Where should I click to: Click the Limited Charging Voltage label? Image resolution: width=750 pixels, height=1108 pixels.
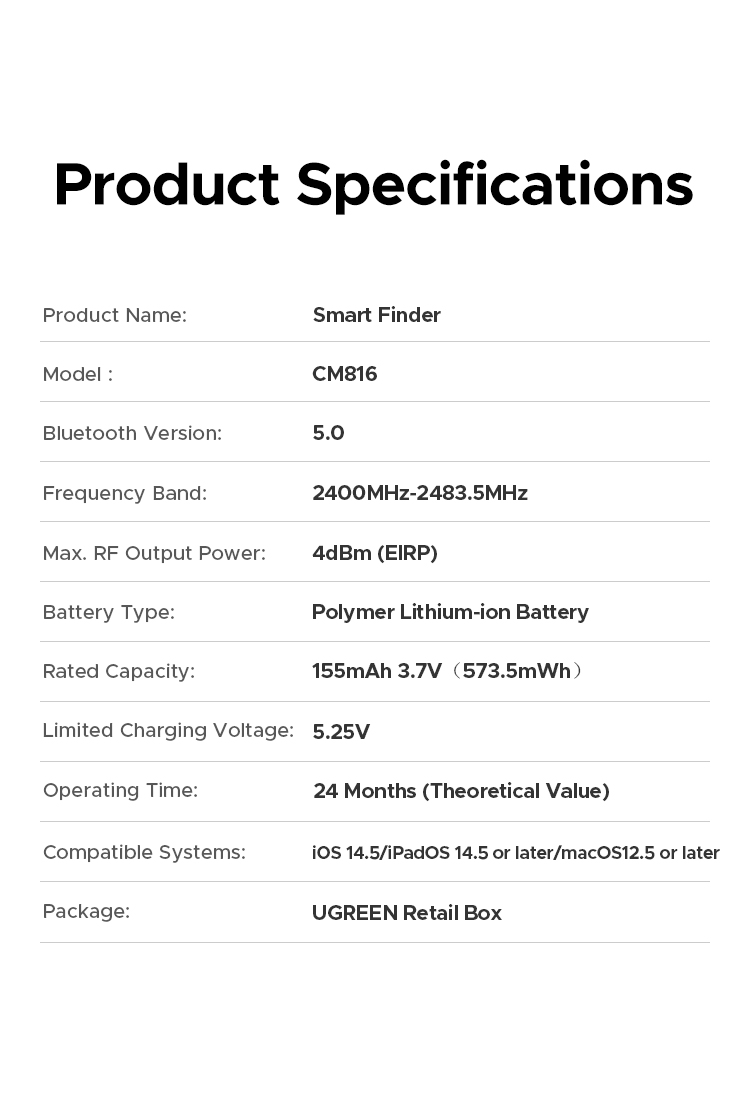tap(168, 731)
